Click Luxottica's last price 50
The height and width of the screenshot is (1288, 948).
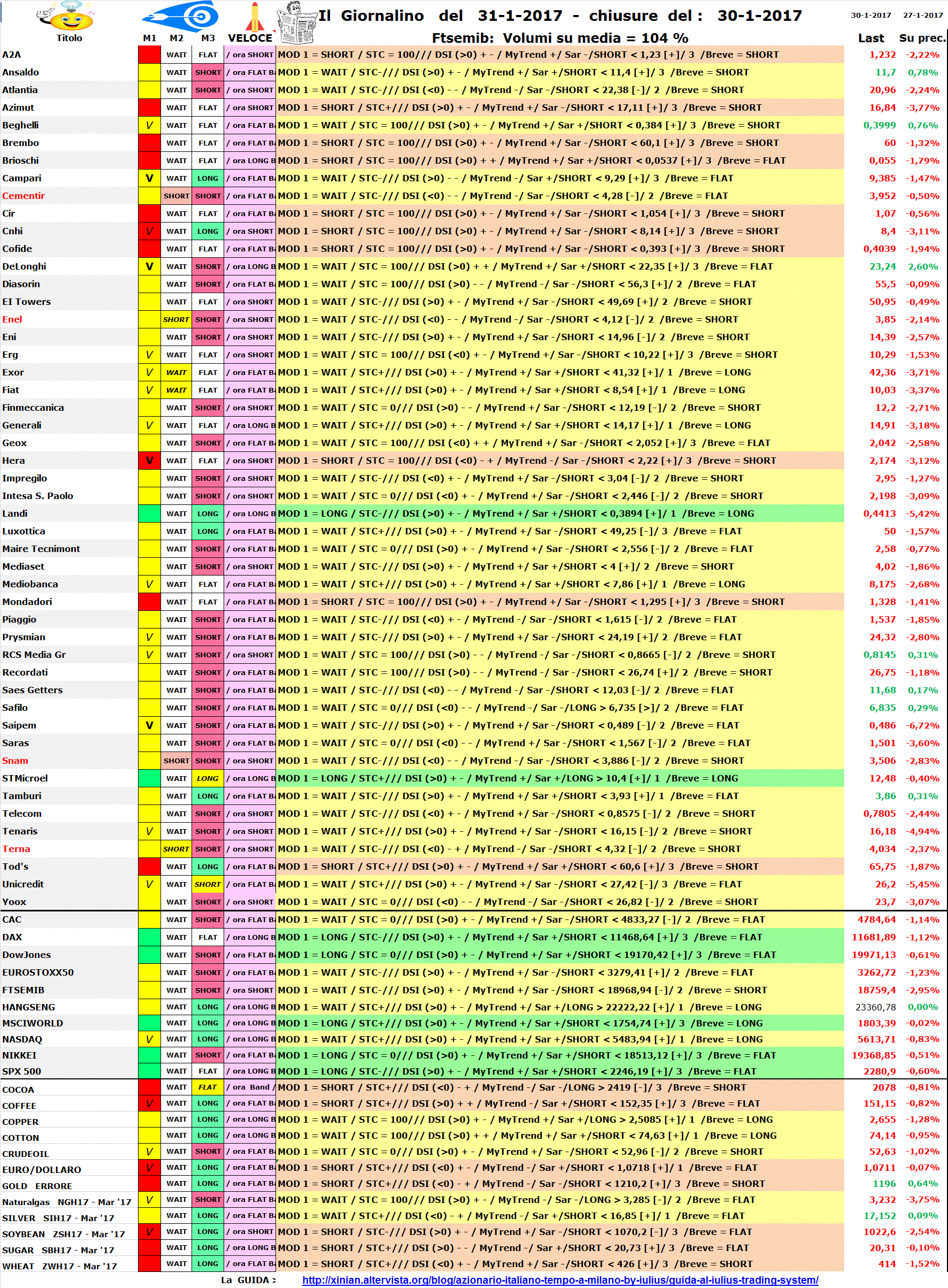[890, 531]
